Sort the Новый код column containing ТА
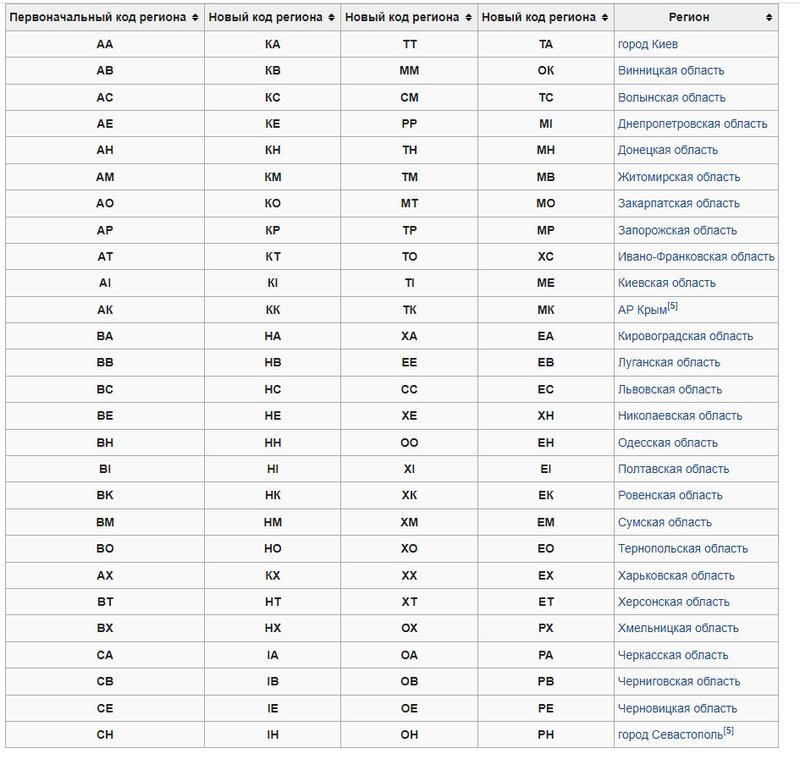Image resolution: width=800 pixels, height=759 pixels. coord(604,18)
